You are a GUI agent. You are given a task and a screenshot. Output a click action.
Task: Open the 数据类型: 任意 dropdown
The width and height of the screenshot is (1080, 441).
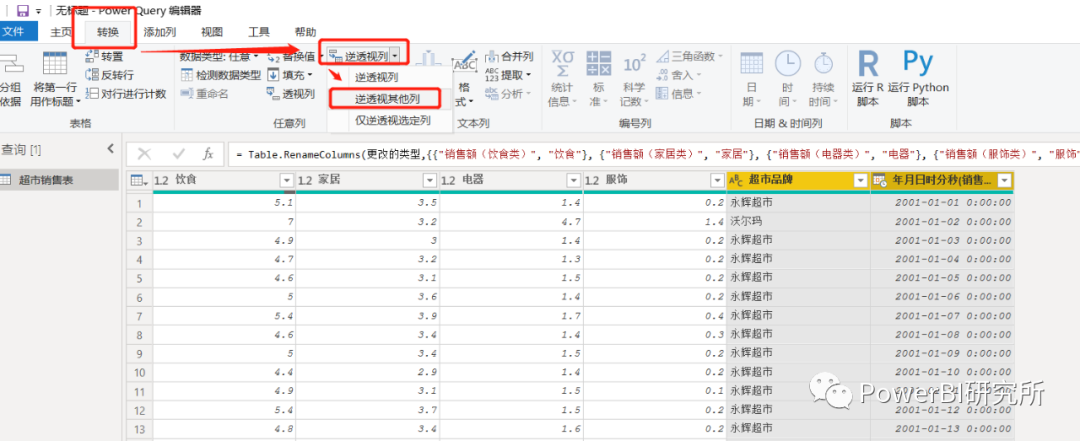[x=219, y=56]
